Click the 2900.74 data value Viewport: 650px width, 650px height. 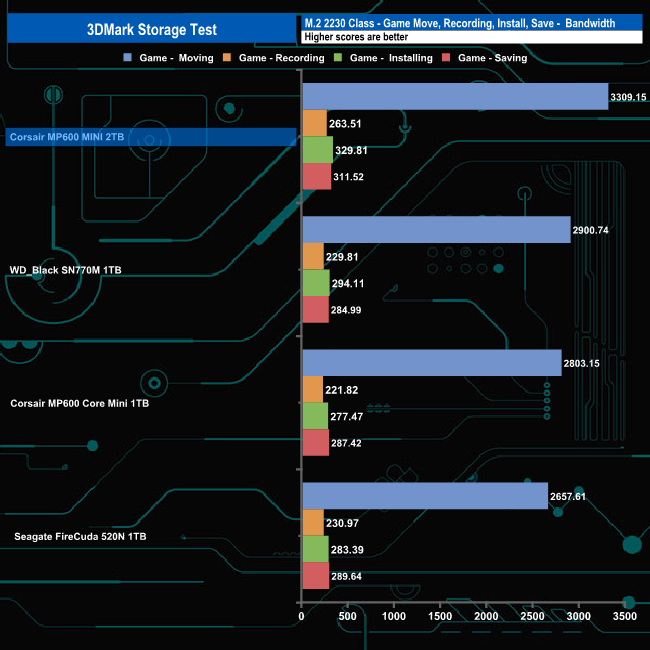[x=590, y=230]
